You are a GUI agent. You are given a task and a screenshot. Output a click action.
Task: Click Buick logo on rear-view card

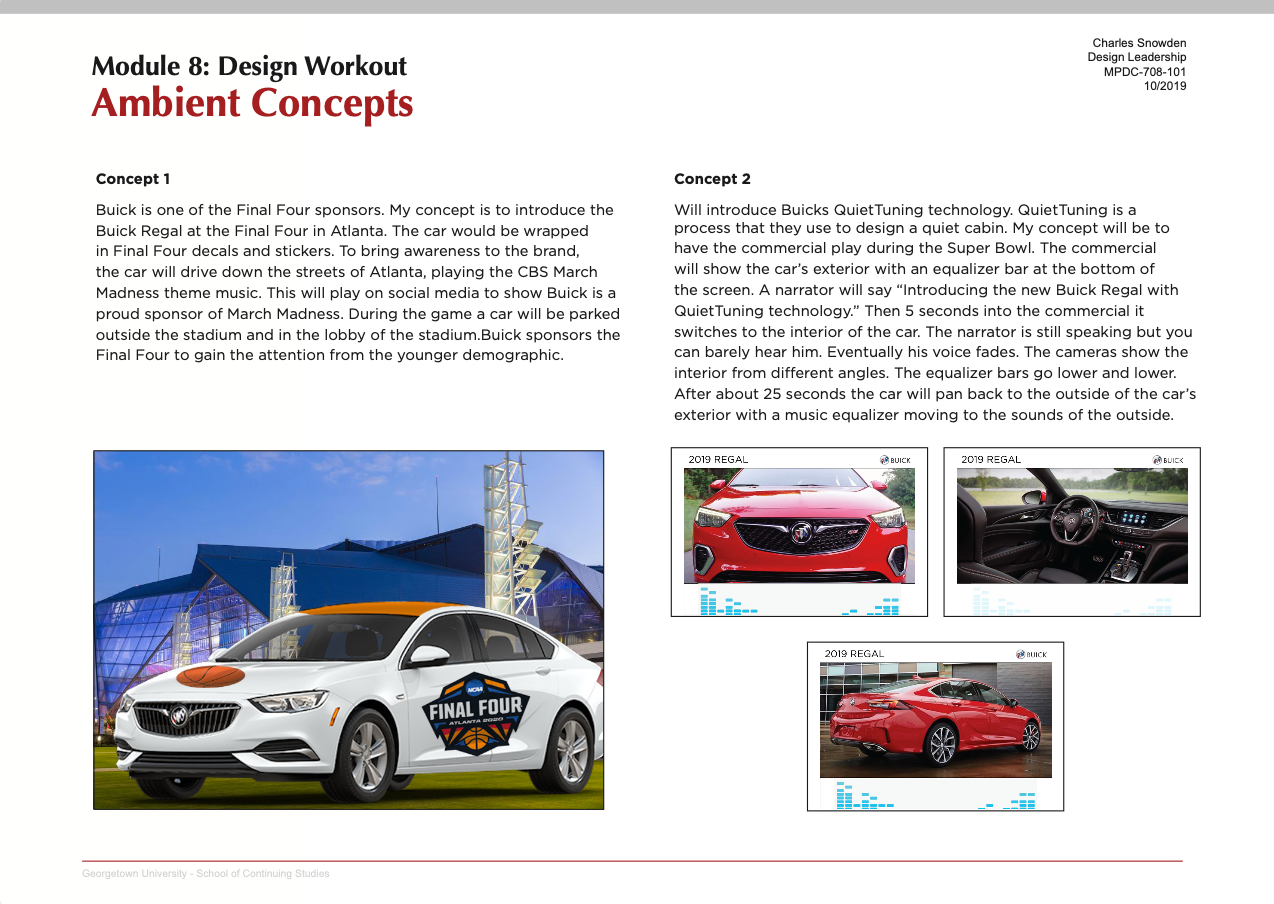(x=1032, y=654)
